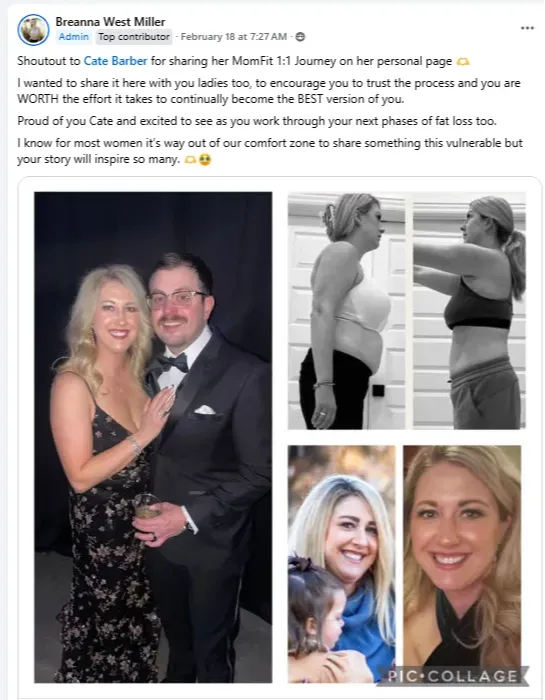Click the man's glasses in couple photo

177,299
